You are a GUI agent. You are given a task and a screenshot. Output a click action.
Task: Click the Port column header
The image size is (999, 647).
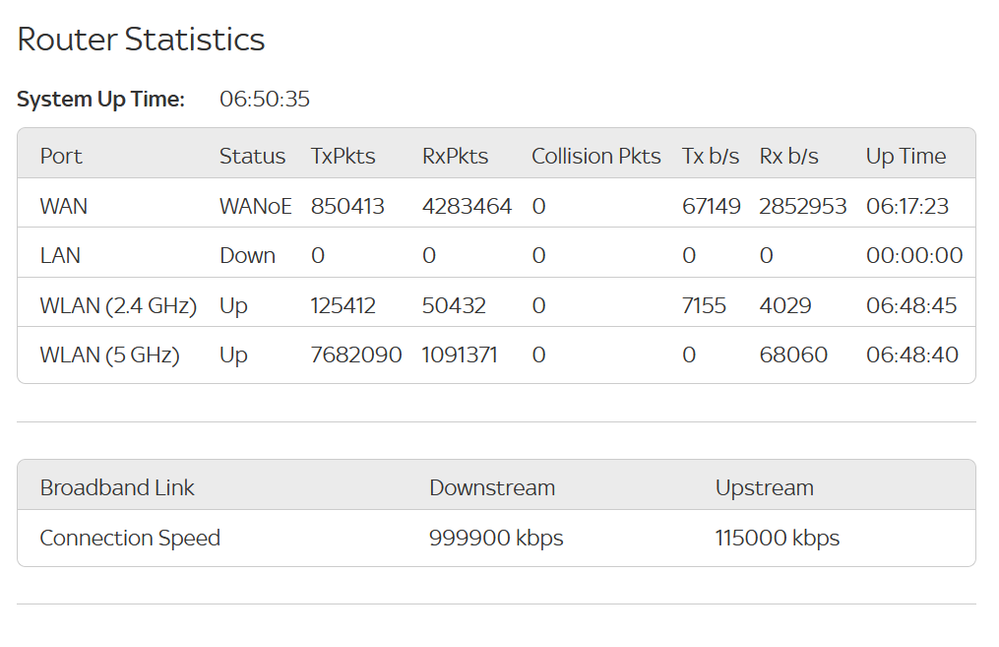(x=61, y=156)
